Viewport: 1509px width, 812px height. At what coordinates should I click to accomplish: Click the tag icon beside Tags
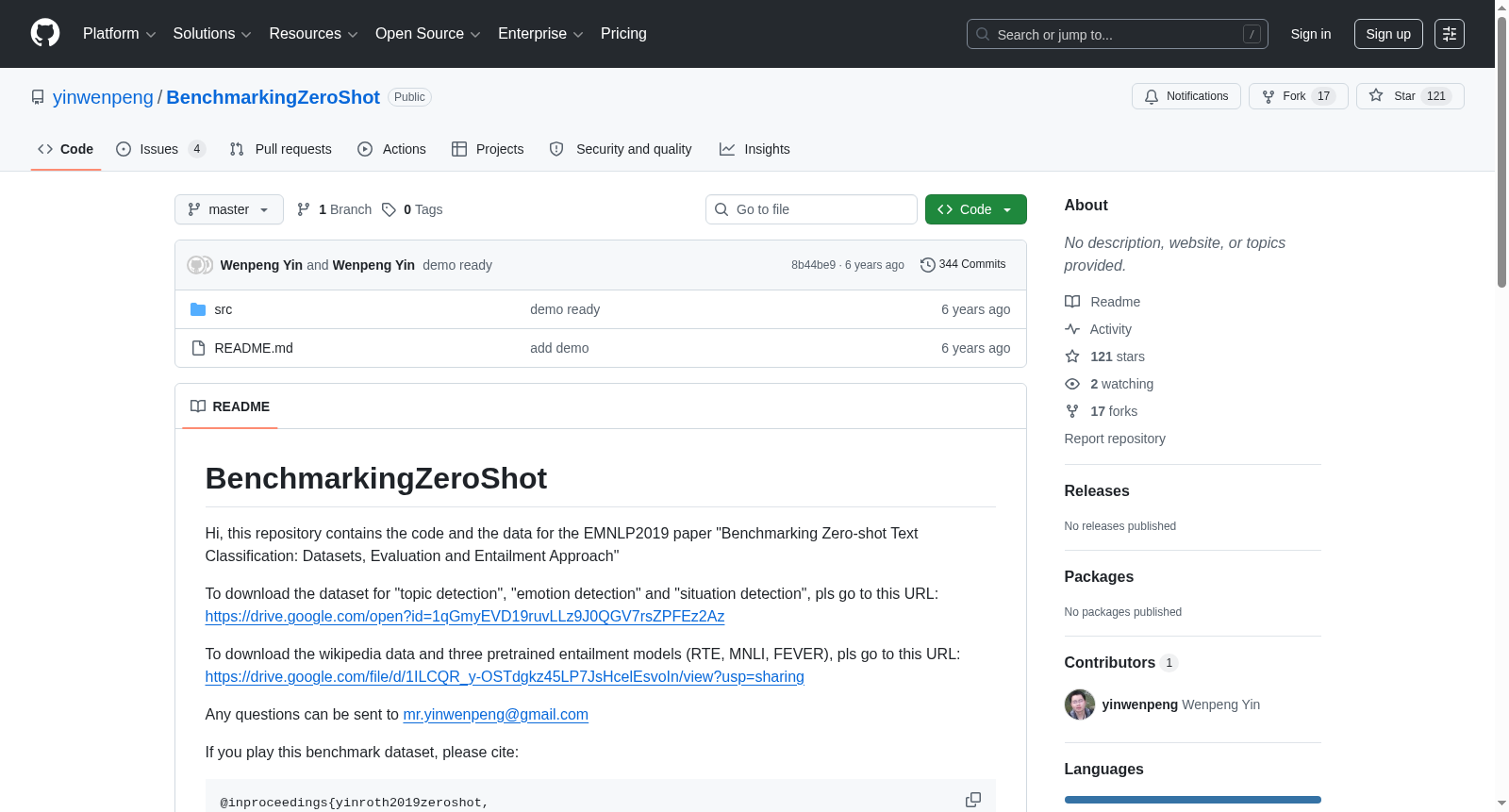click(389, 209)
